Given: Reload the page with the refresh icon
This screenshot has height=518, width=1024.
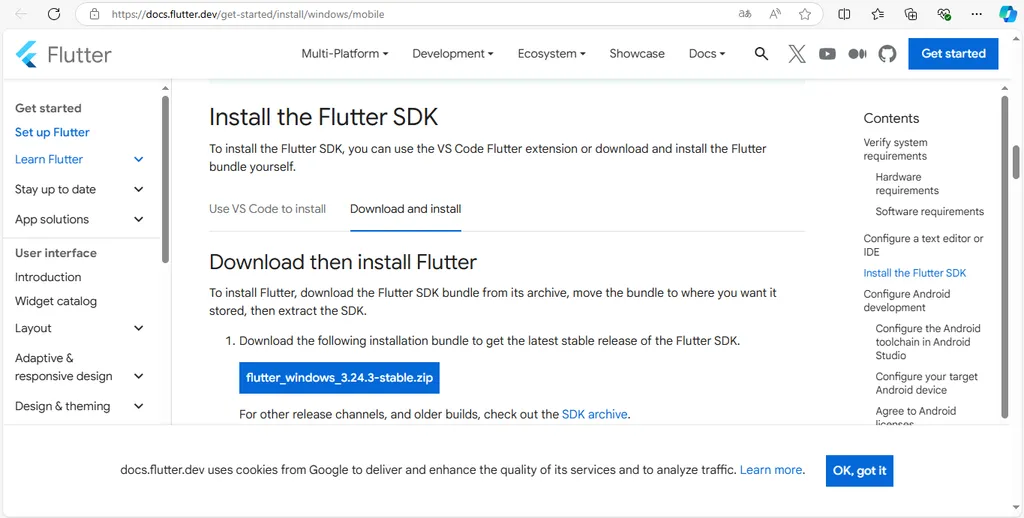Looking at the screenshot, I should [x=55, y=14].
